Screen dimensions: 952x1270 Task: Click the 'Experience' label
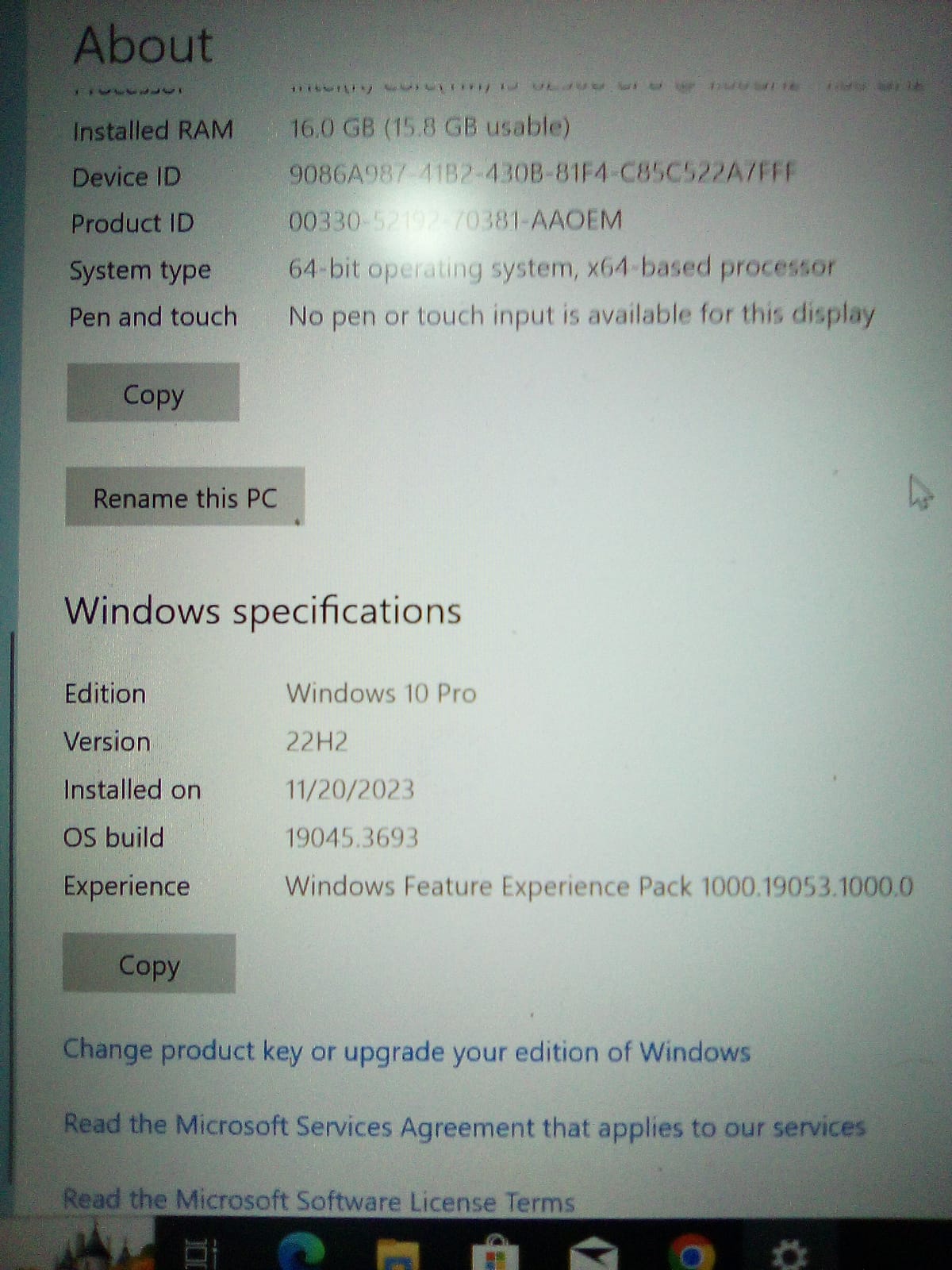pos(127,887)
